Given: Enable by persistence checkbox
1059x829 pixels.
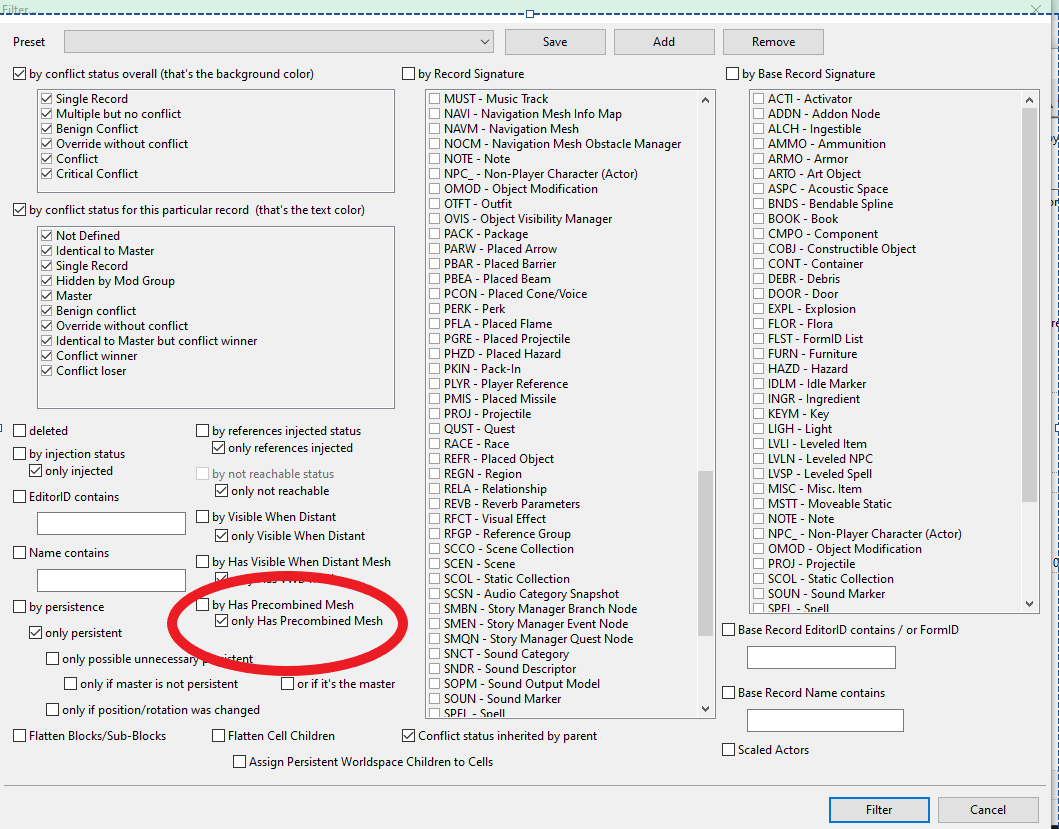Looking at the screenshot, I should tap(20, 607).
